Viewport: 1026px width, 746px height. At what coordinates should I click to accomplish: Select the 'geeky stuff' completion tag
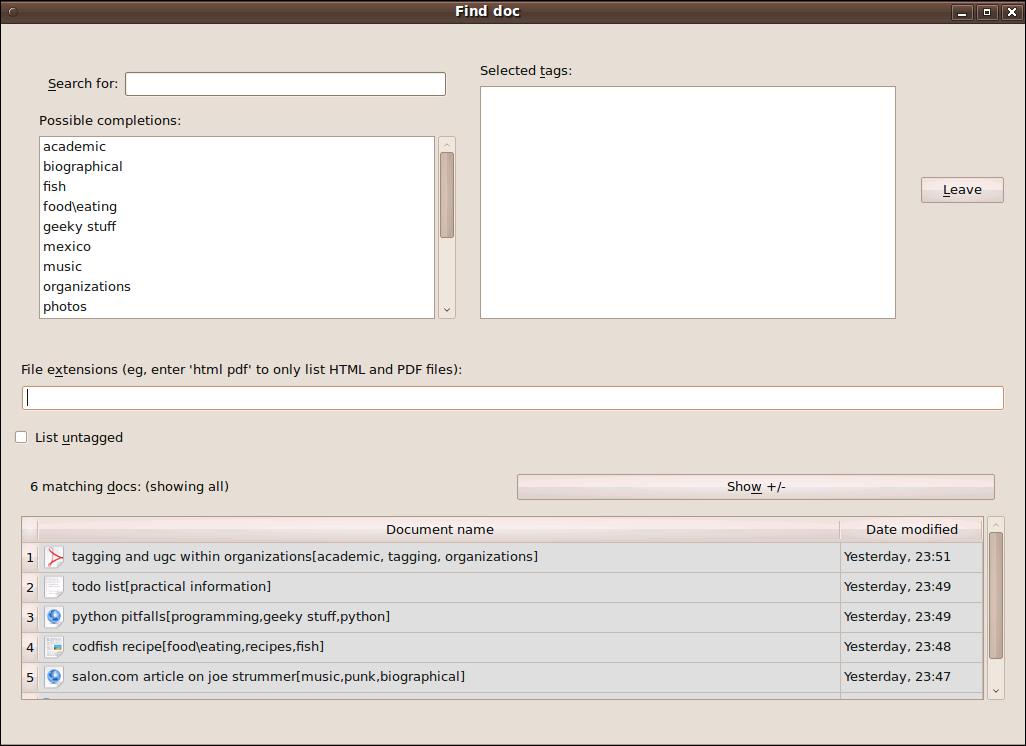point(80,227)
